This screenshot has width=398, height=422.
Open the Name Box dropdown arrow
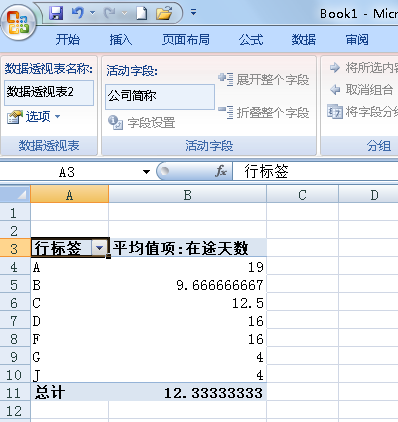click(x=146, y=172)
